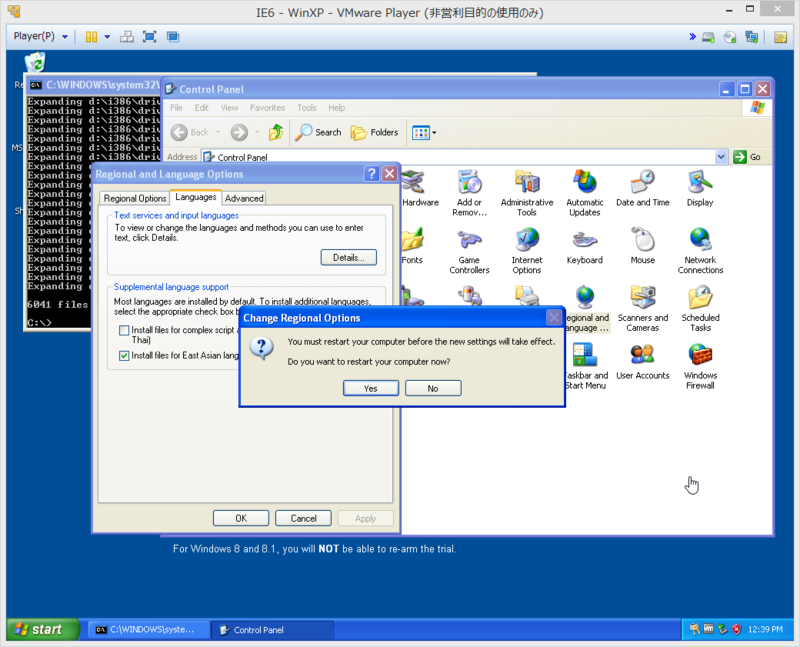
Task: Open Scanners and Cameras icon
Action: tap(642, 309)
